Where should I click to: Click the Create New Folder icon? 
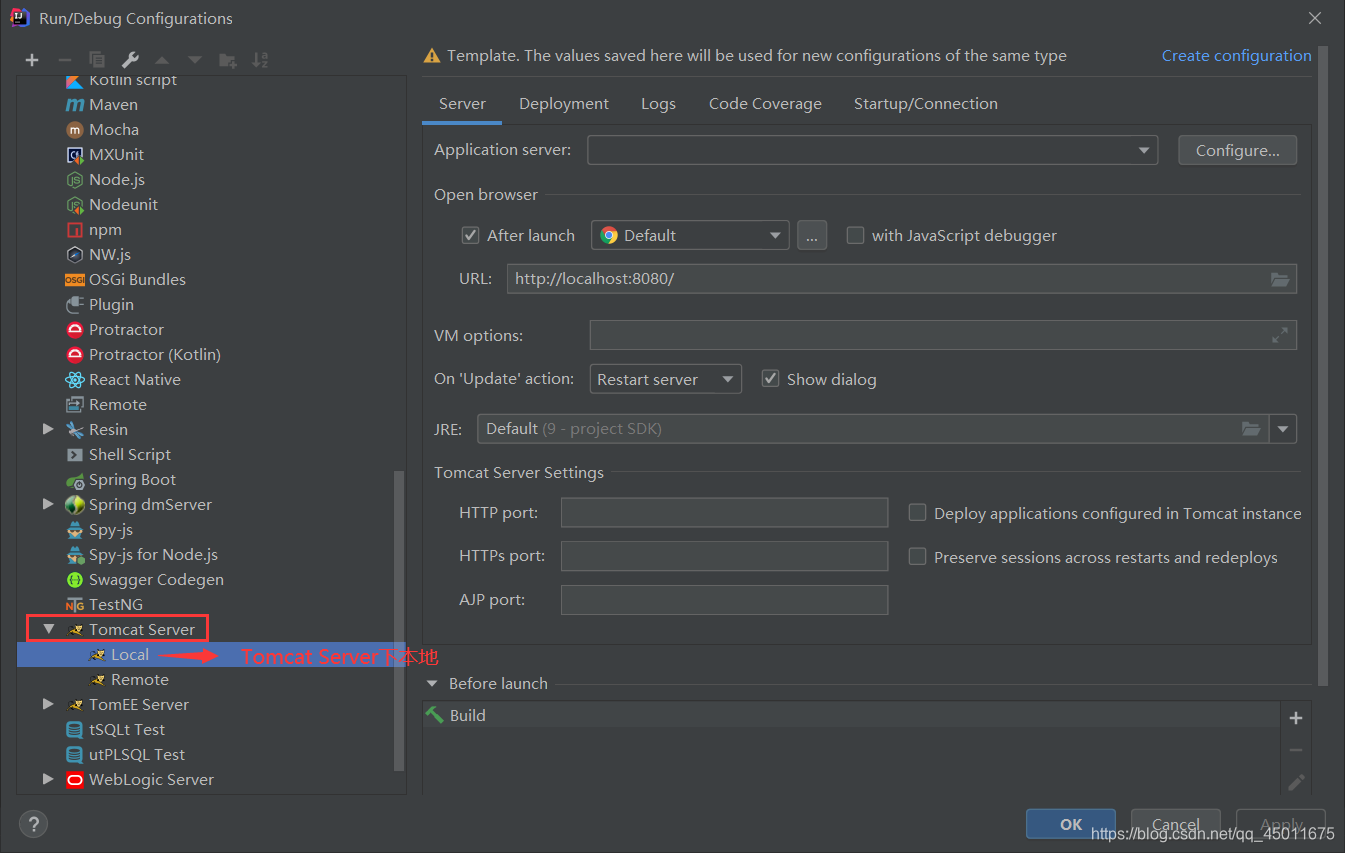(228, 60)
